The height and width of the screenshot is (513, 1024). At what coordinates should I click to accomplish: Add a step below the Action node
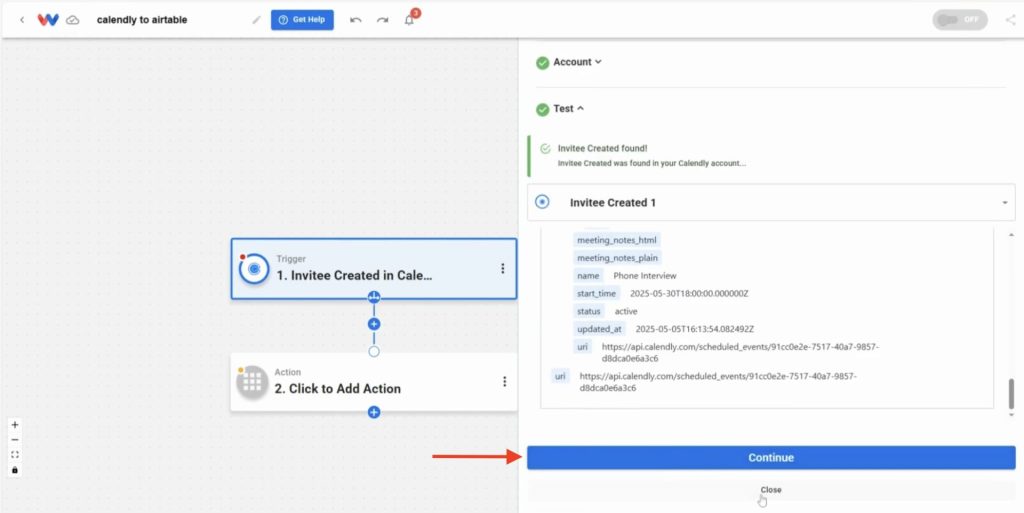[374, 412]
